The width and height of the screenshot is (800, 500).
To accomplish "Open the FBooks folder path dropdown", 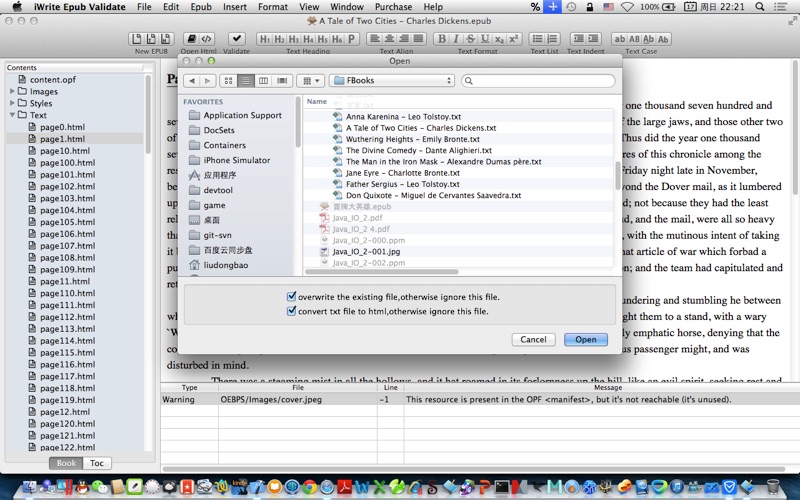I will [x=392, y=81].
